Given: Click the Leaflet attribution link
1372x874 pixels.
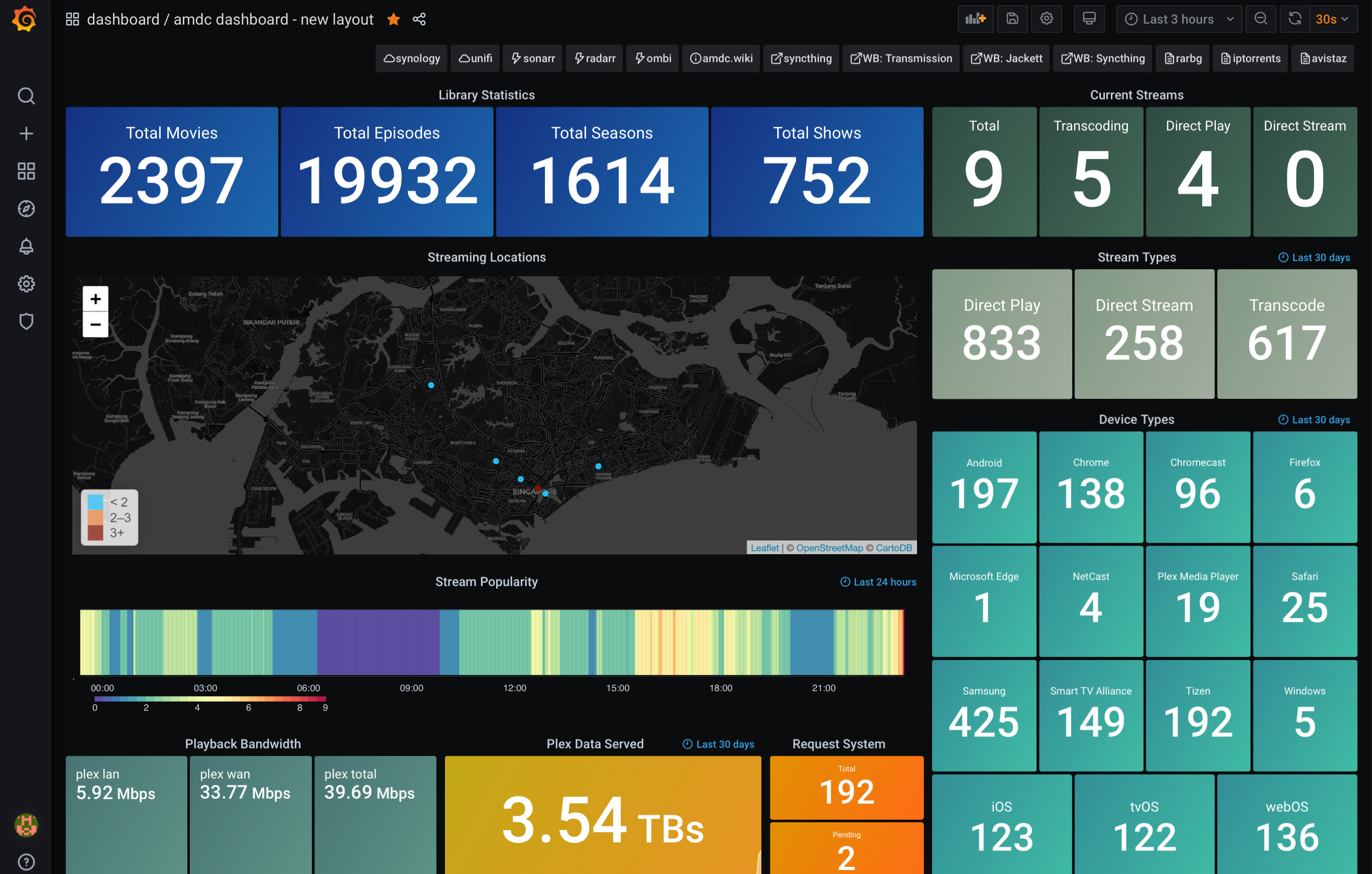Looking at the screenshot, I should (x=764, y=548).
